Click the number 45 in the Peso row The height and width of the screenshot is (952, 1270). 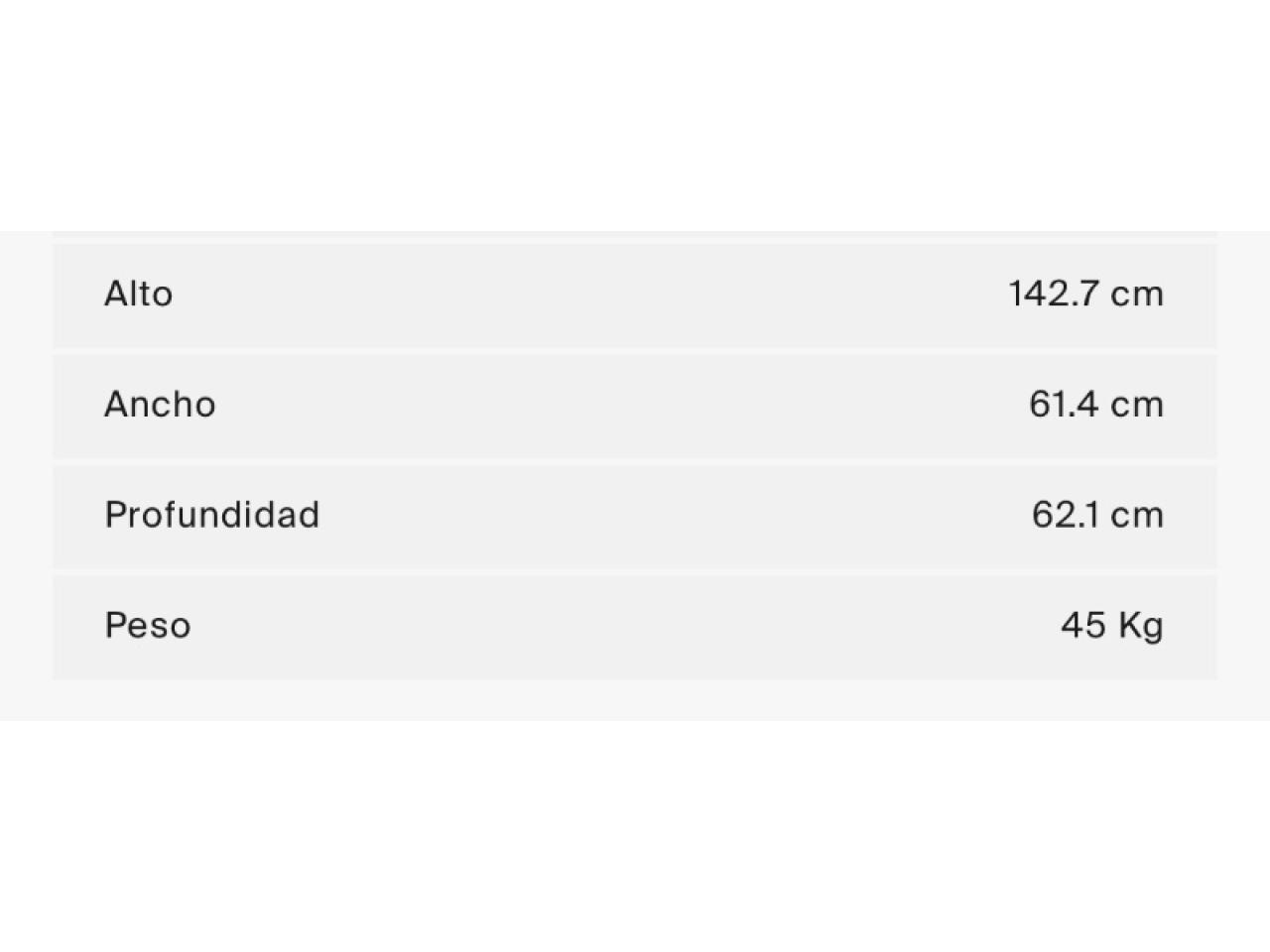click(x=1082, y=626)
